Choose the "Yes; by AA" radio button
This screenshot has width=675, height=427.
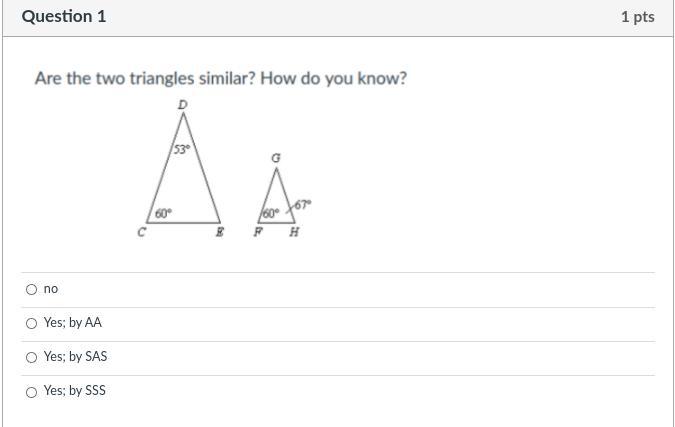(x=31, y=323)
